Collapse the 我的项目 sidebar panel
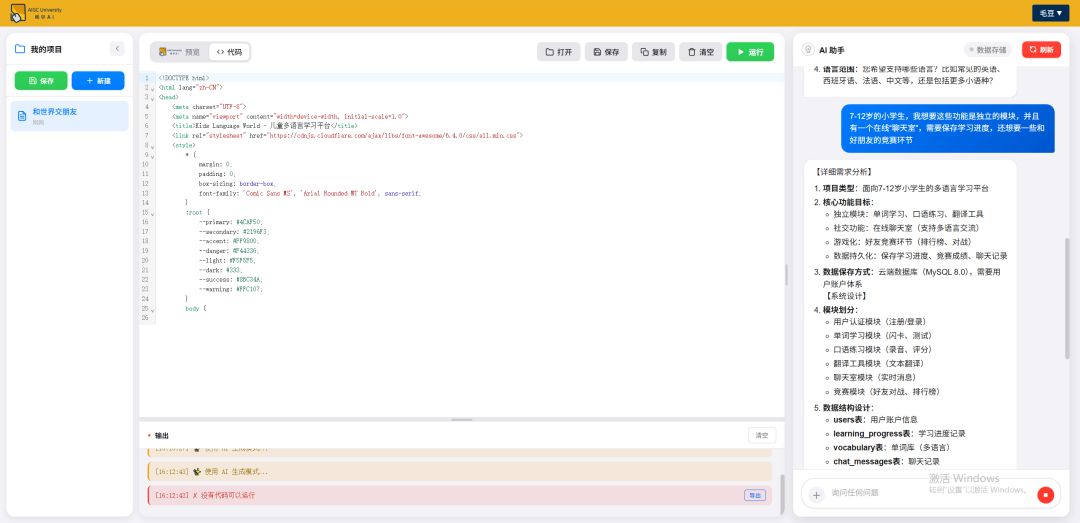This screenshot has width=1080, height=523. coord(116,49)
